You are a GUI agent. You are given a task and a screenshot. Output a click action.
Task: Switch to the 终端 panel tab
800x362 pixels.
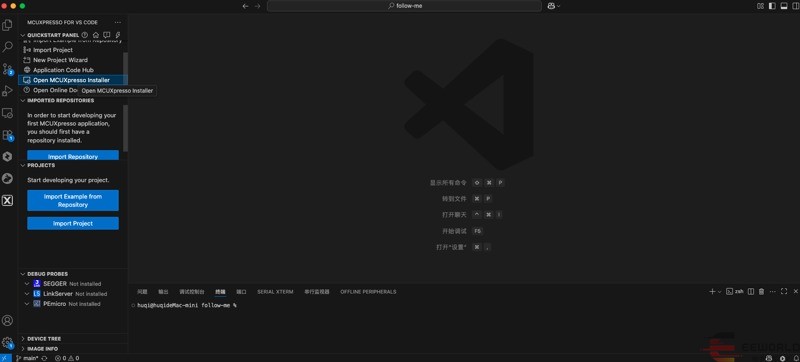pyautogui.click(x=220, y=292)
